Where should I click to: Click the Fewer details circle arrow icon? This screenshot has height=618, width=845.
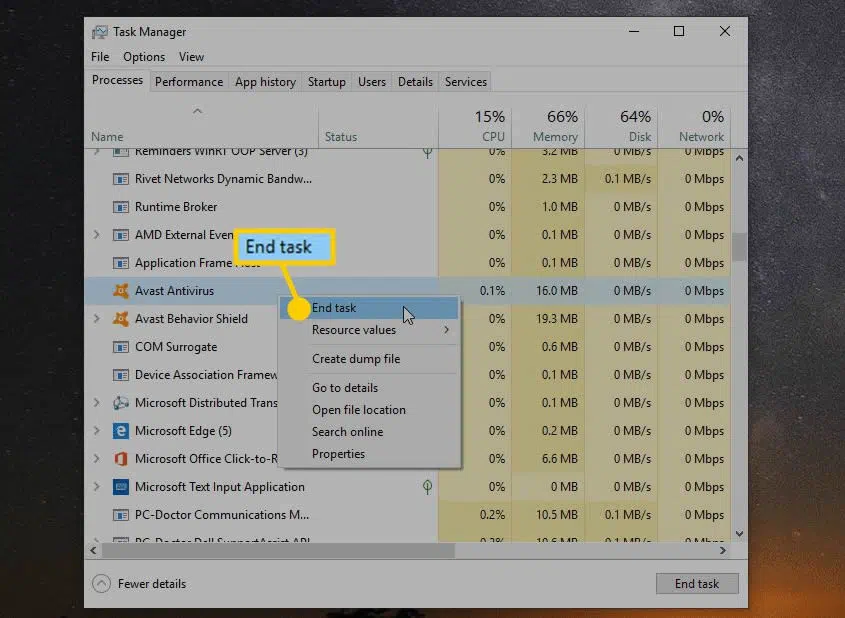[101, 584]
